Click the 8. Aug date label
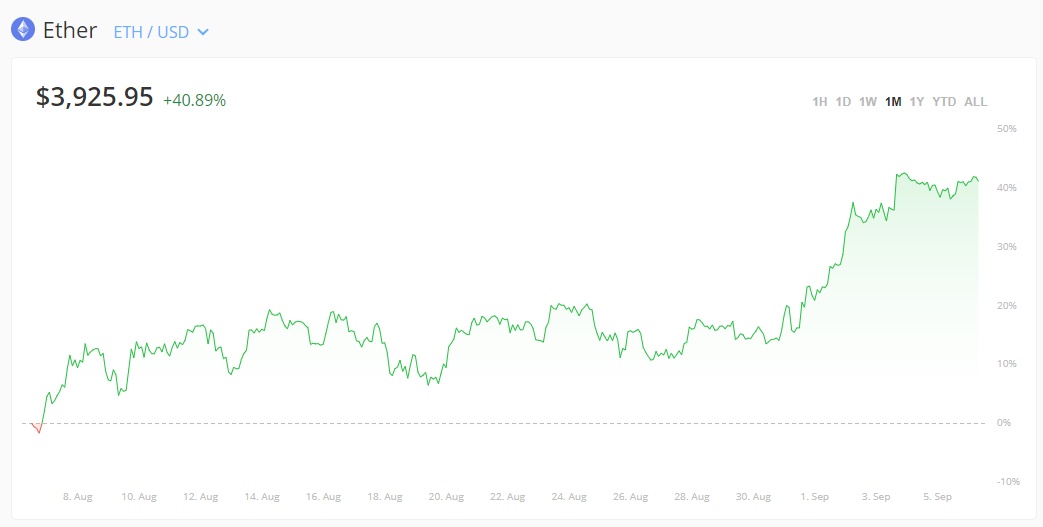The height and width of the screenshot is (527, 1043). [78, 496]
